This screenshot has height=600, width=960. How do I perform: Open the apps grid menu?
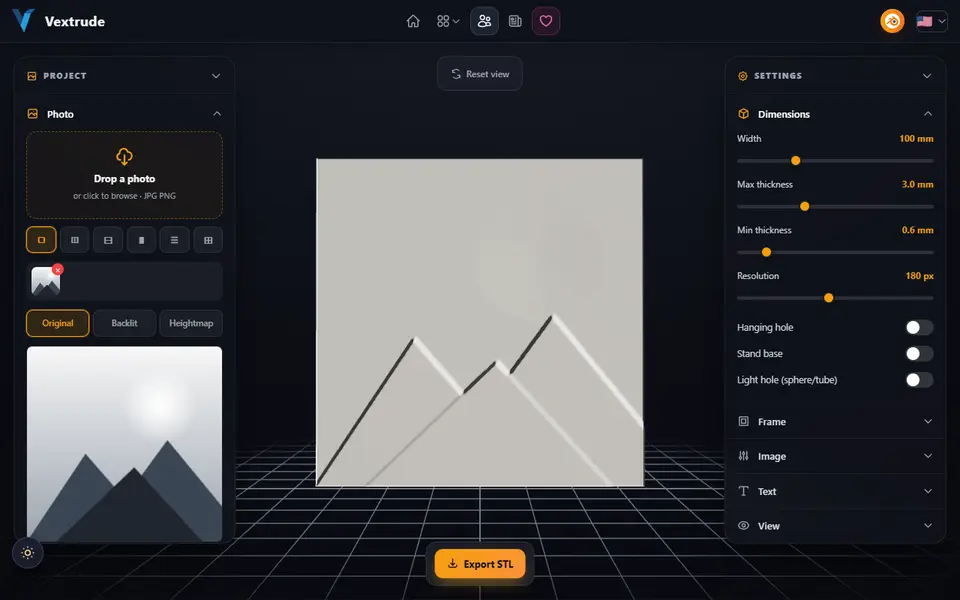[448, 21]
